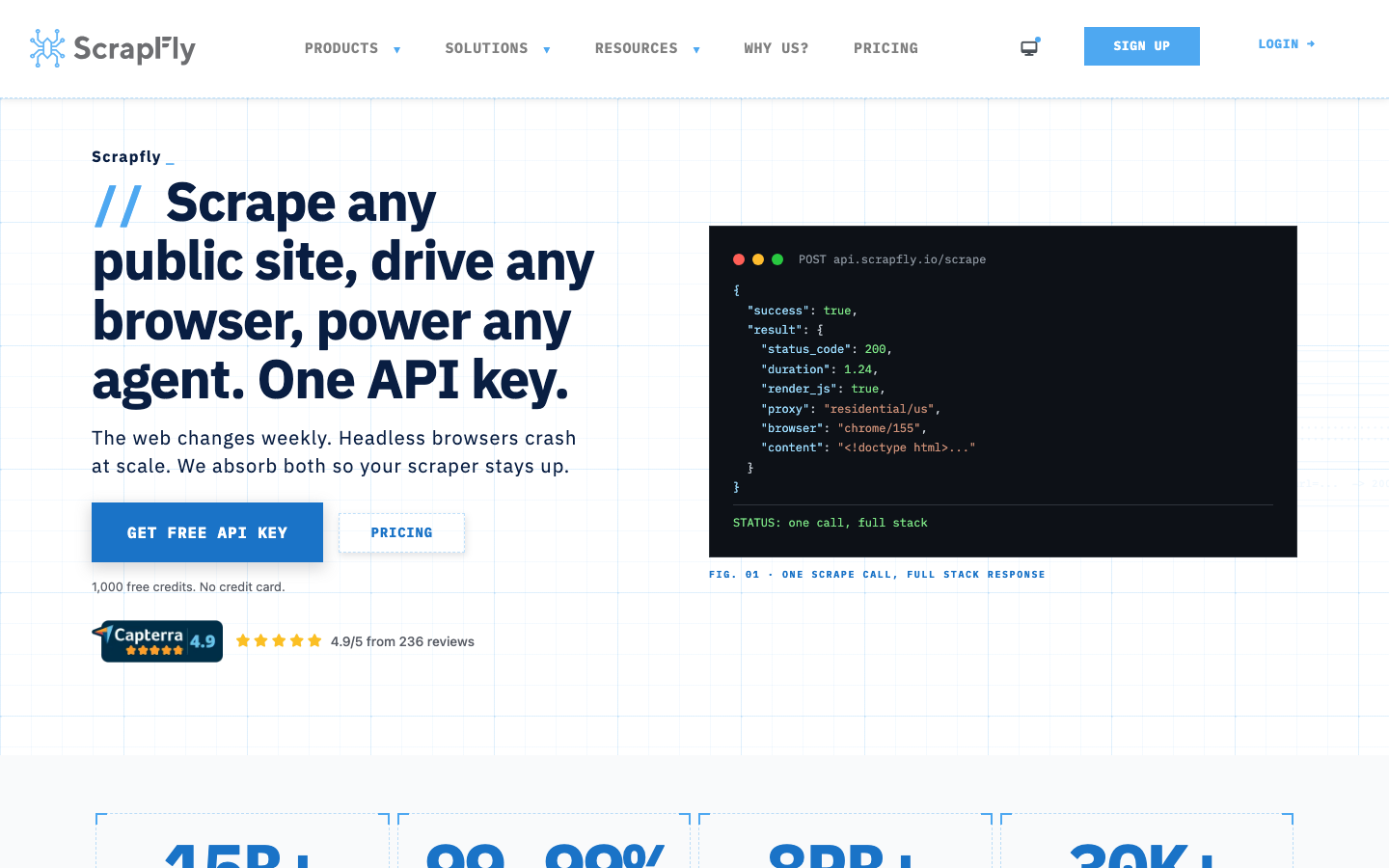
Task: Click the Scrapfly spider logo icon
Action: tap(47, 48)
